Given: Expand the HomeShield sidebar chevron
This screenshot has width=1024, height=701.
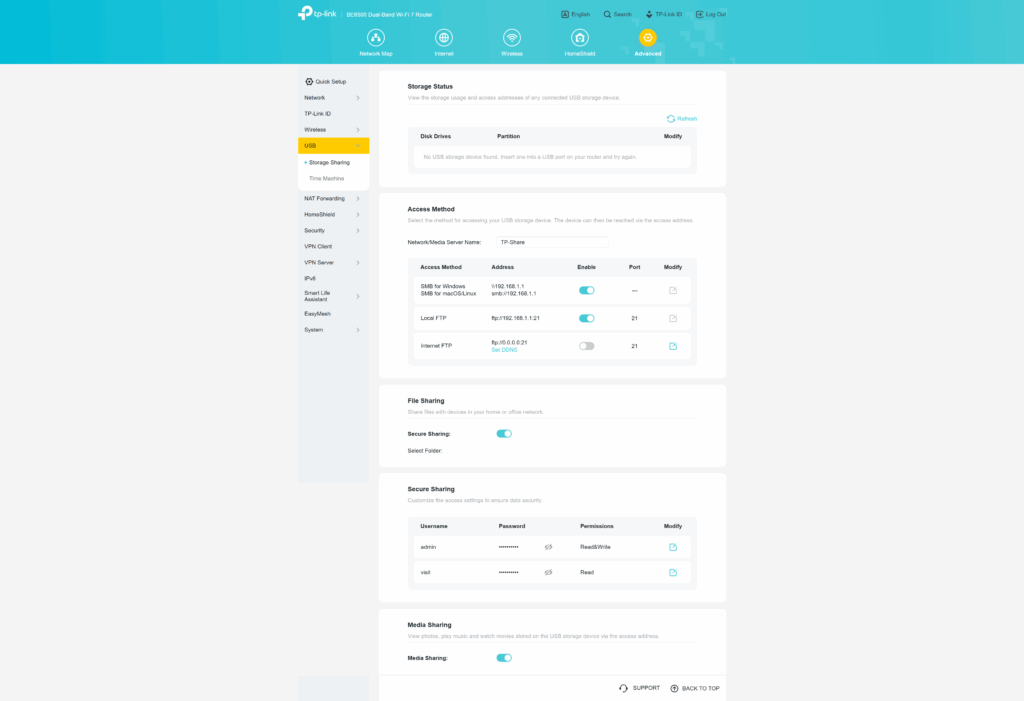Looking at the screenshot, I should click(x=358, y=215).
